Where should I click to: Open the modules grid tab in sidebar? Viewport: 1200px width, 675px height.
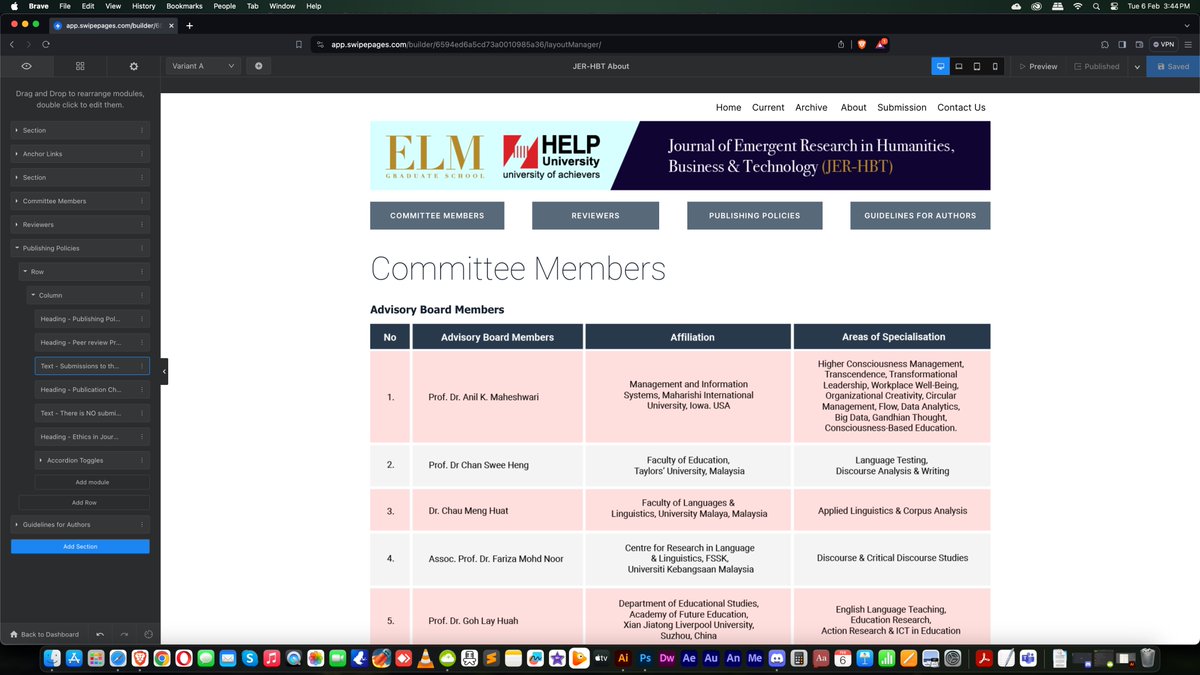(x=80, y=66)
